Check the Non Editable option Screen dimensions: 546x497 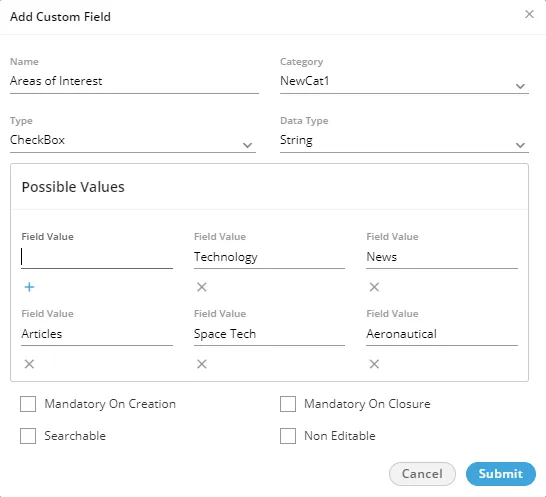(x=288, y=436)
